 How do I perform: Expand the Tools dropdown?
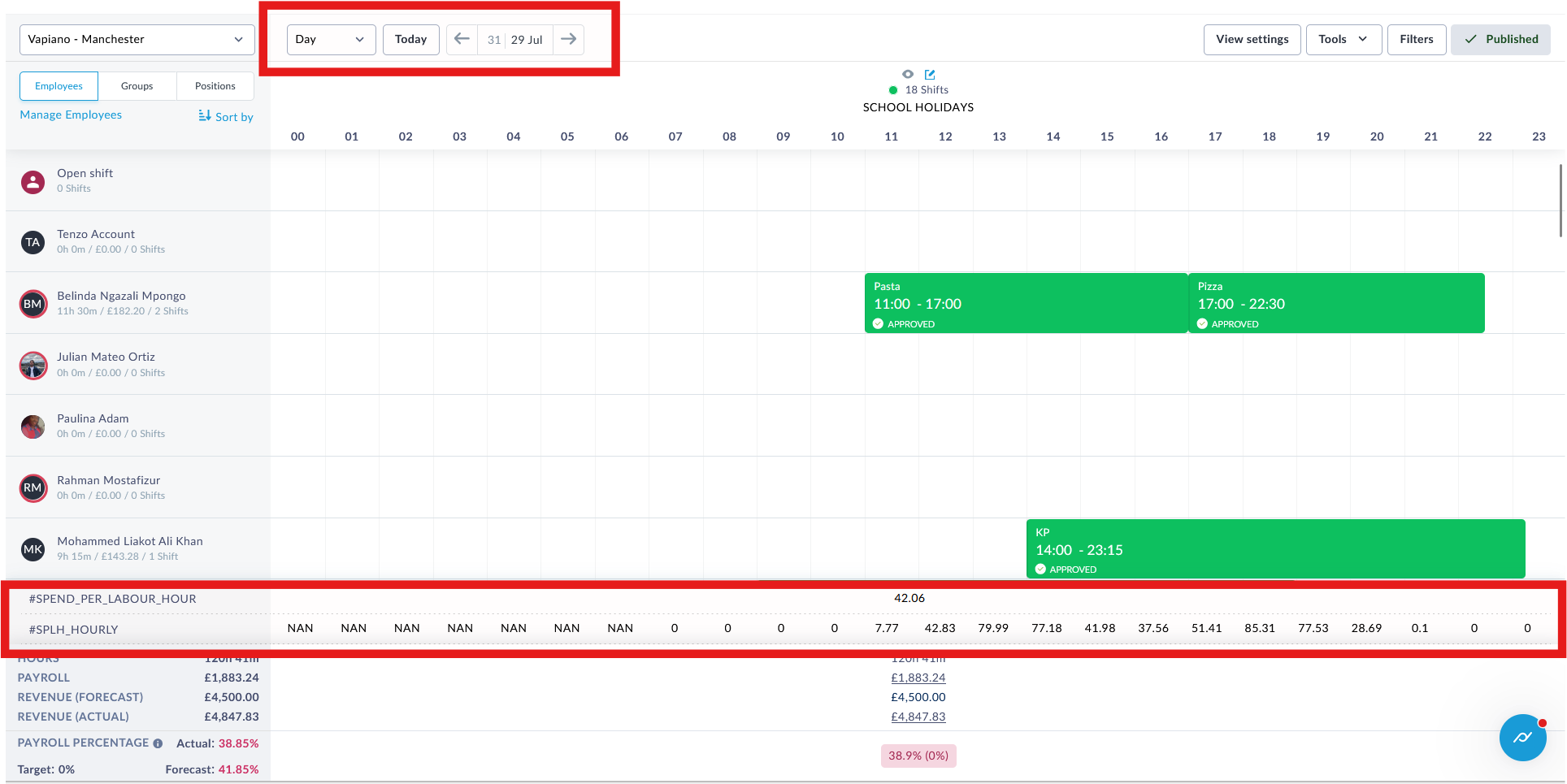point(1343,39)
